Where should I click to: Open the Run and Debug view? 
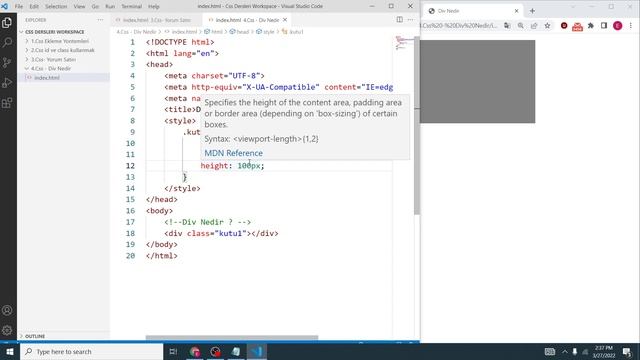[x=7, y=82]
